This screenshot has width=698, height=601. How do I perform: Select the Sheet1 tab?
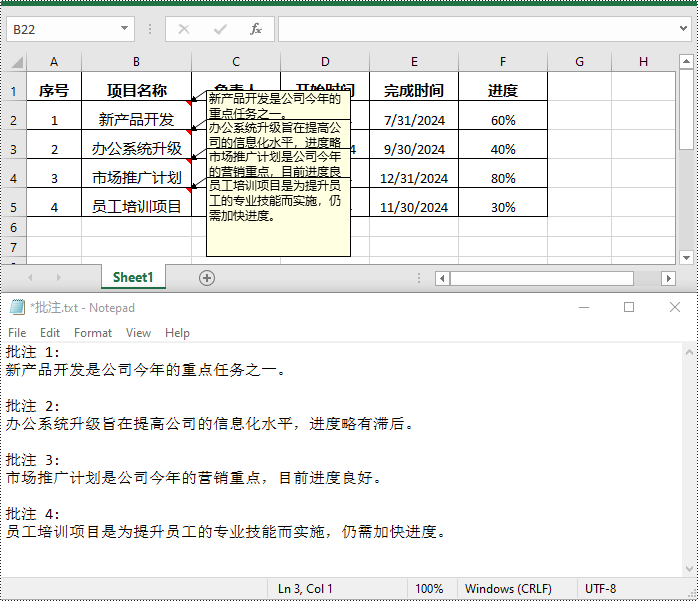133,277
